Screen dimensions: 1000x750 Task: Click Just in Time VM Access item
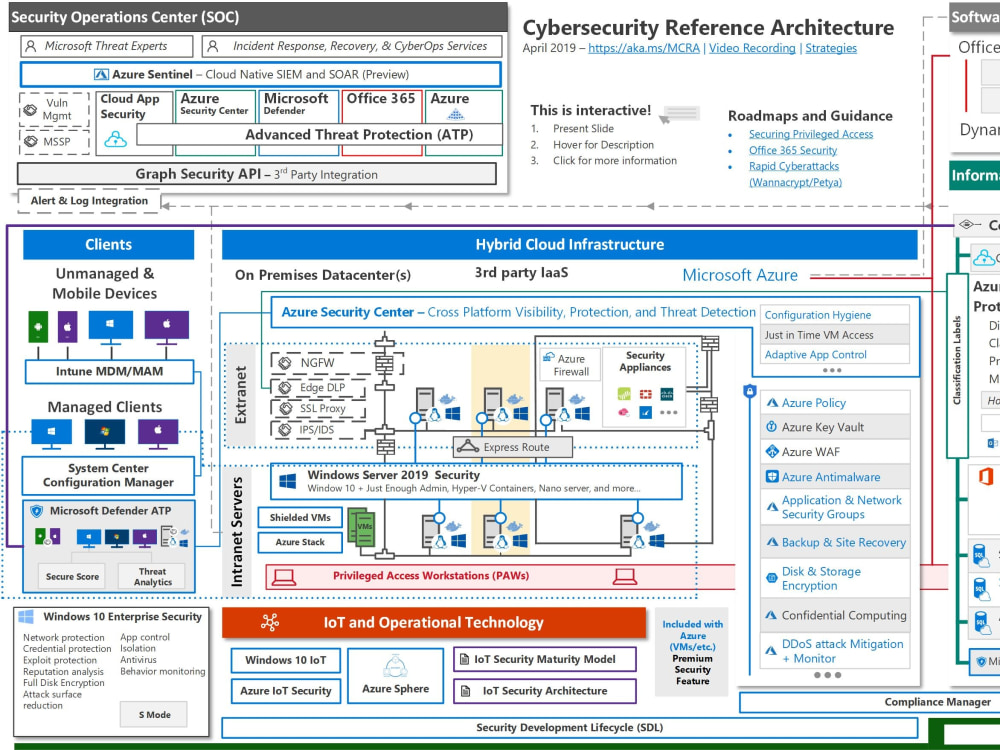tap(835, 335)
